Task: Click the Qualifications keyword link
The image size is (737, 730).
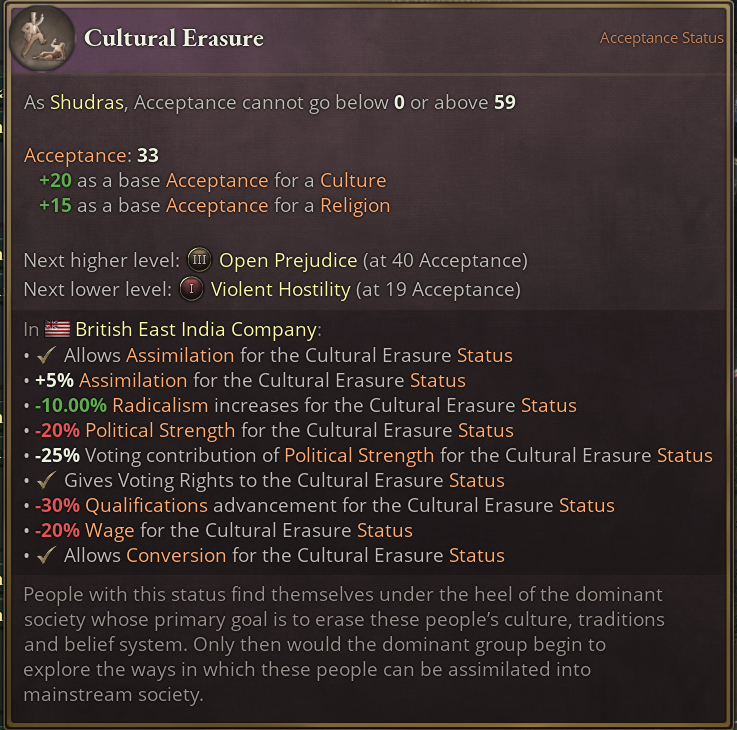Action: pos(145,505)
